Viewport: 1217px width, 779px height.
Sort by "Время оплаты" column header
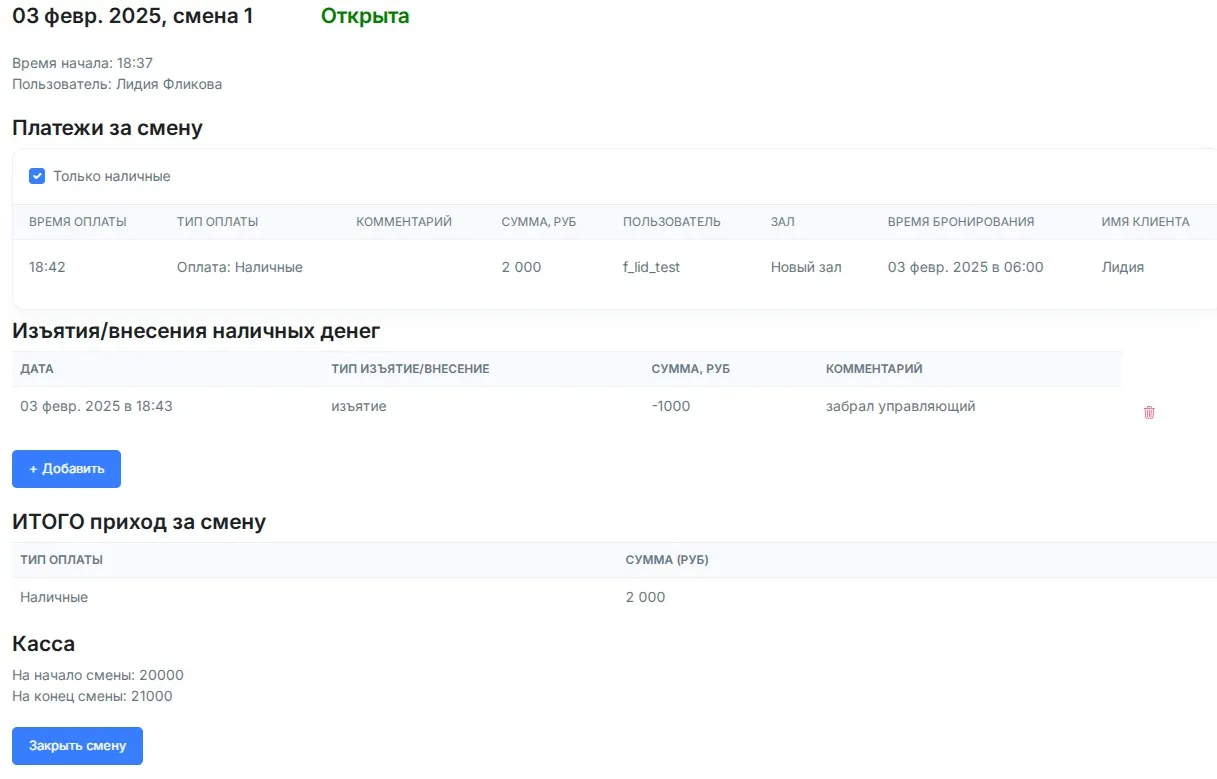[x=77, y=222]
